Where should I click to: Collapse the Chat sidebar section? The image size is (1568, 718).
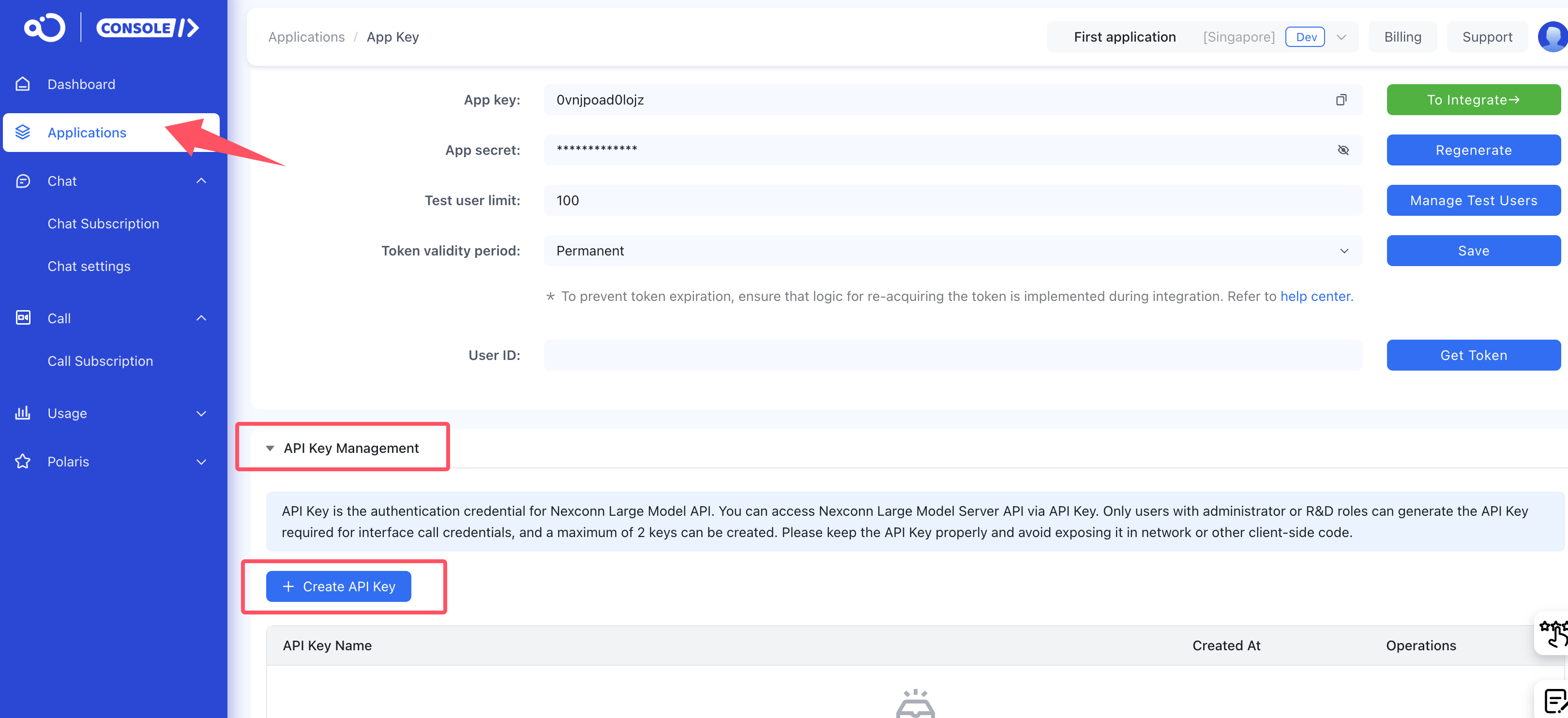coord(201,181)
